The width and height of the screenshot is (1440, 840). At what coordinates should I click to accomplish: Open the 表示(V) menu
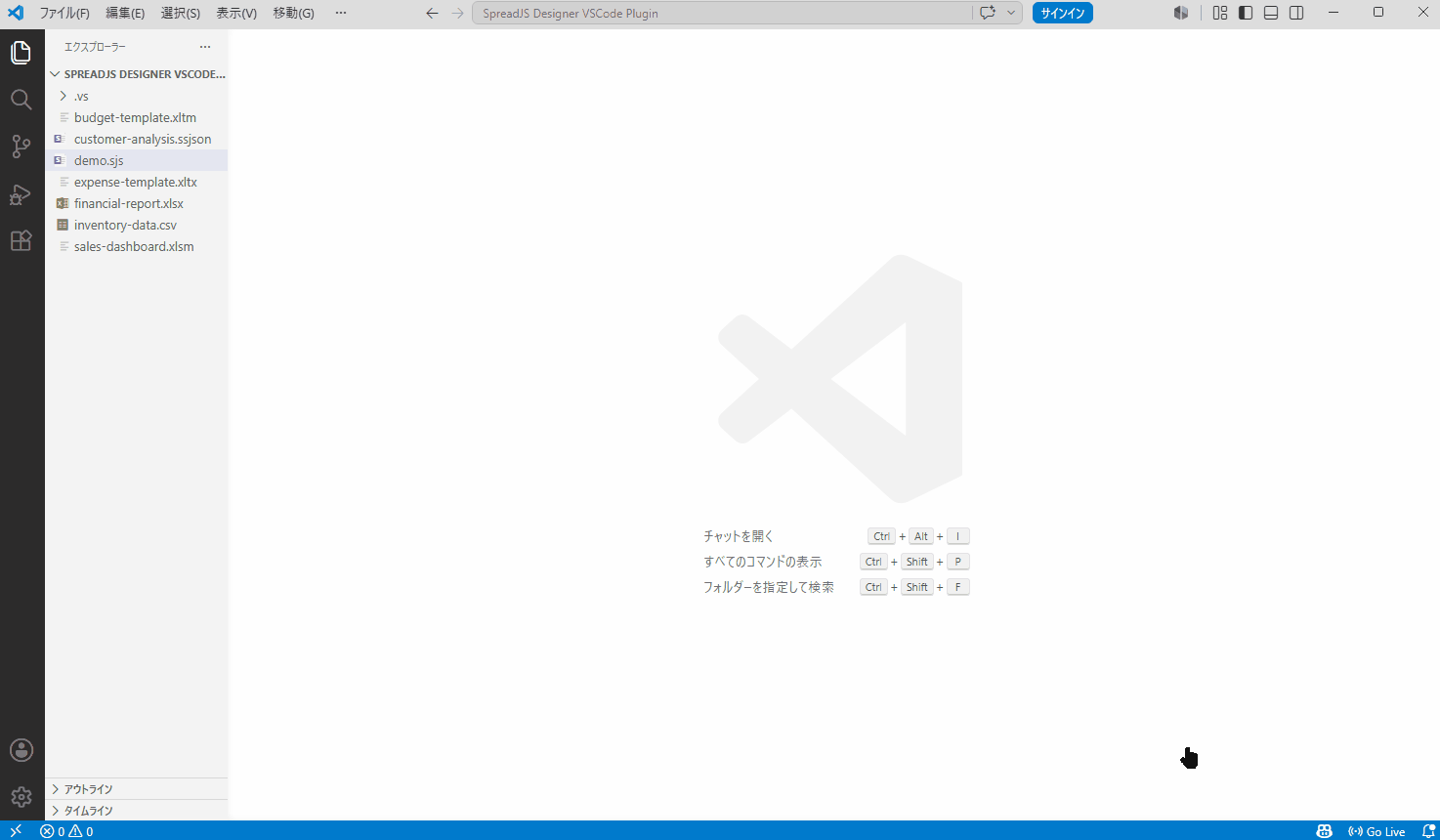[236, 13]
